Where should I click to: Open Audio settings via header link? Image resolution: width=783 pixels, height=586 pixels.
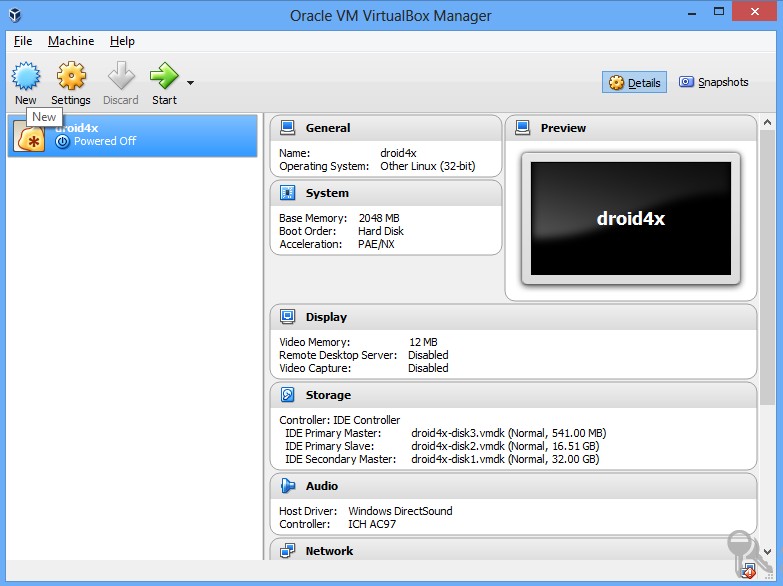tap(322, 486)
